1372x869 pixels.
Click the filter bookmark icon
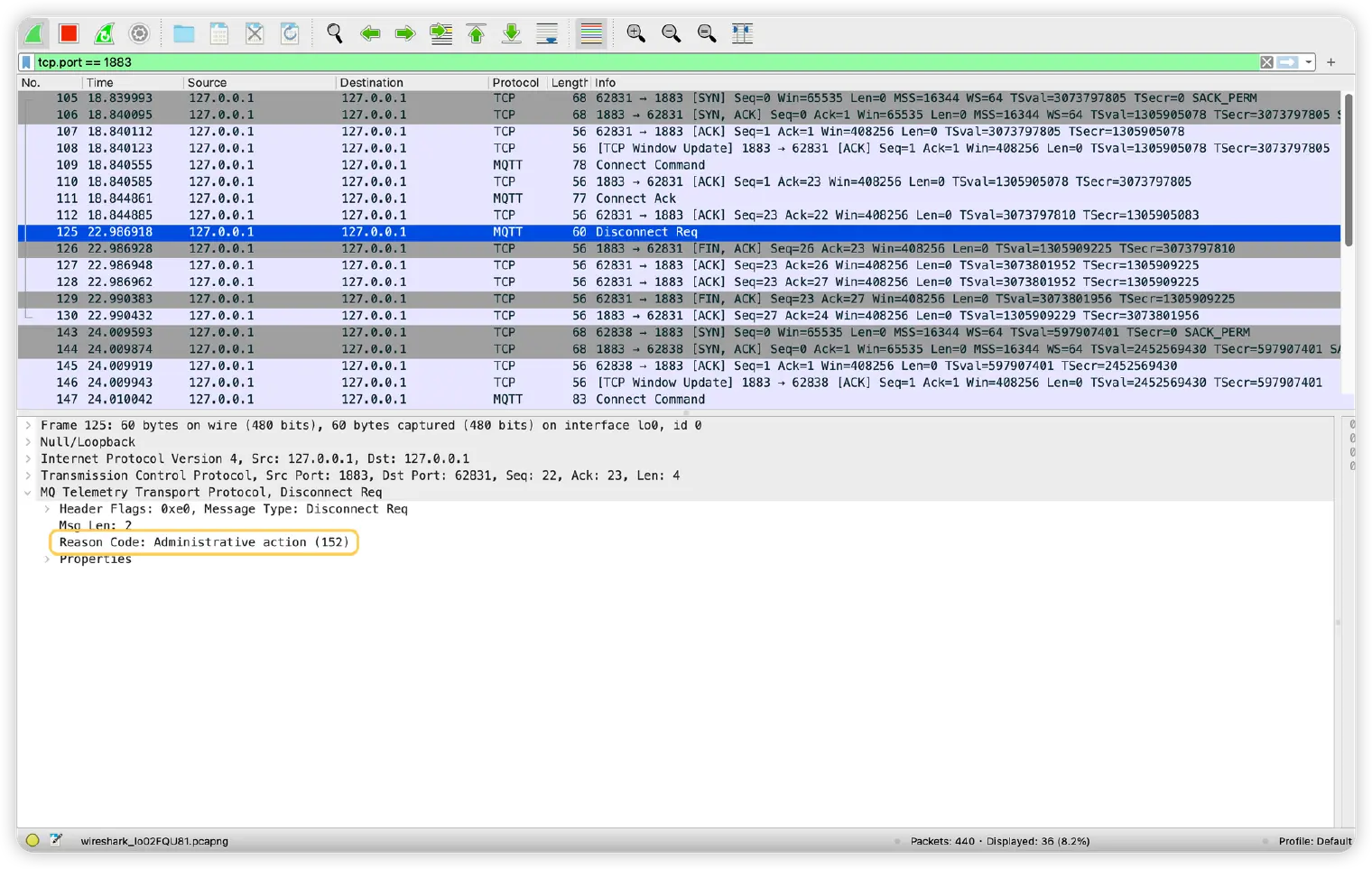(27, 62)
